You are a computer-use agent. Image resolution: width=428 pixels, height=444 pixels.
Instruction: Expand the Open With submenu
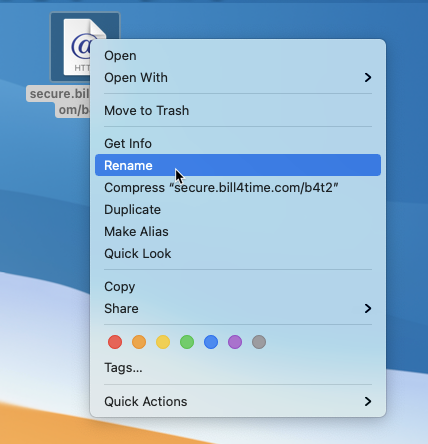[x=238, y=78]
